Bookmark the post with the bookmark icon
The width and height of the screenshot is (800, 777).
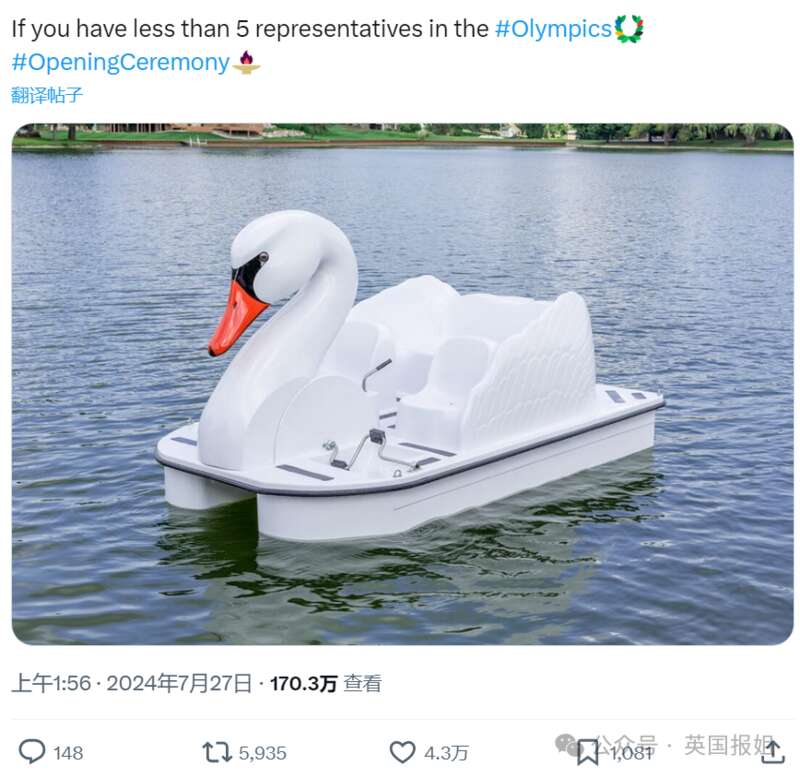click(588, 753)
